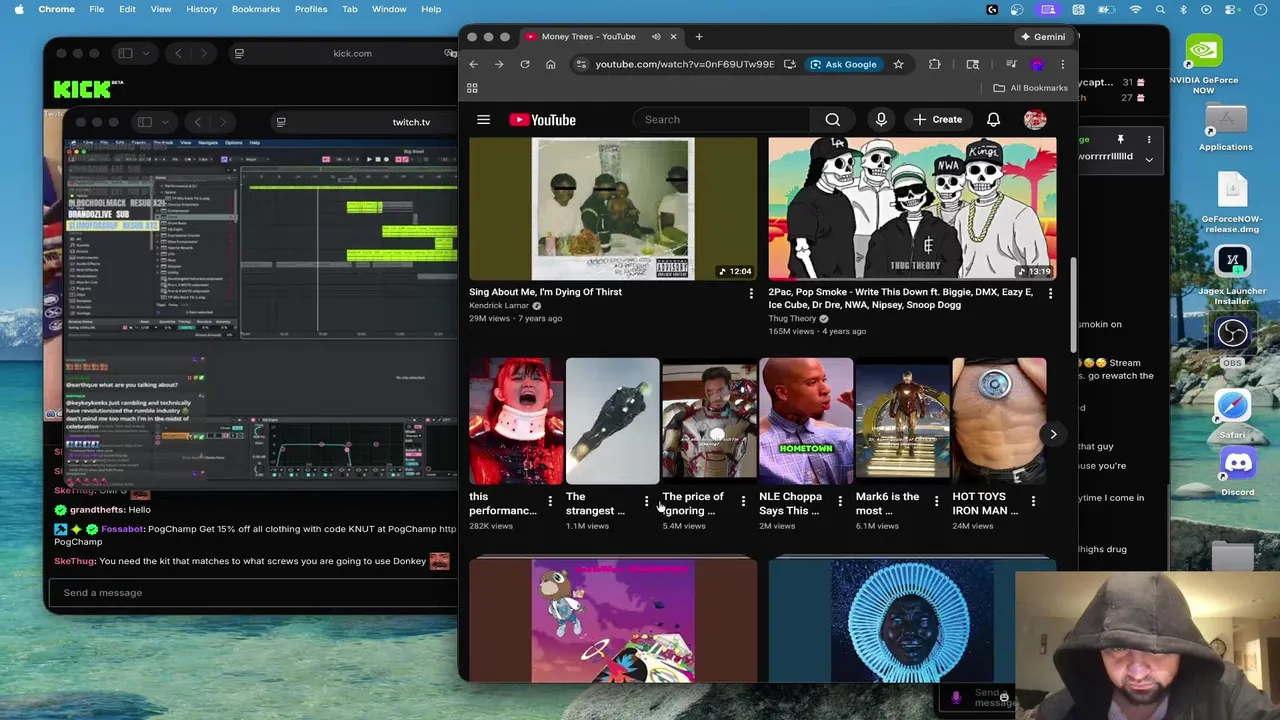This screenshot has width=1280, height=720.
Task: Open All Bookmarks folder
Action: coord(1031,88)
